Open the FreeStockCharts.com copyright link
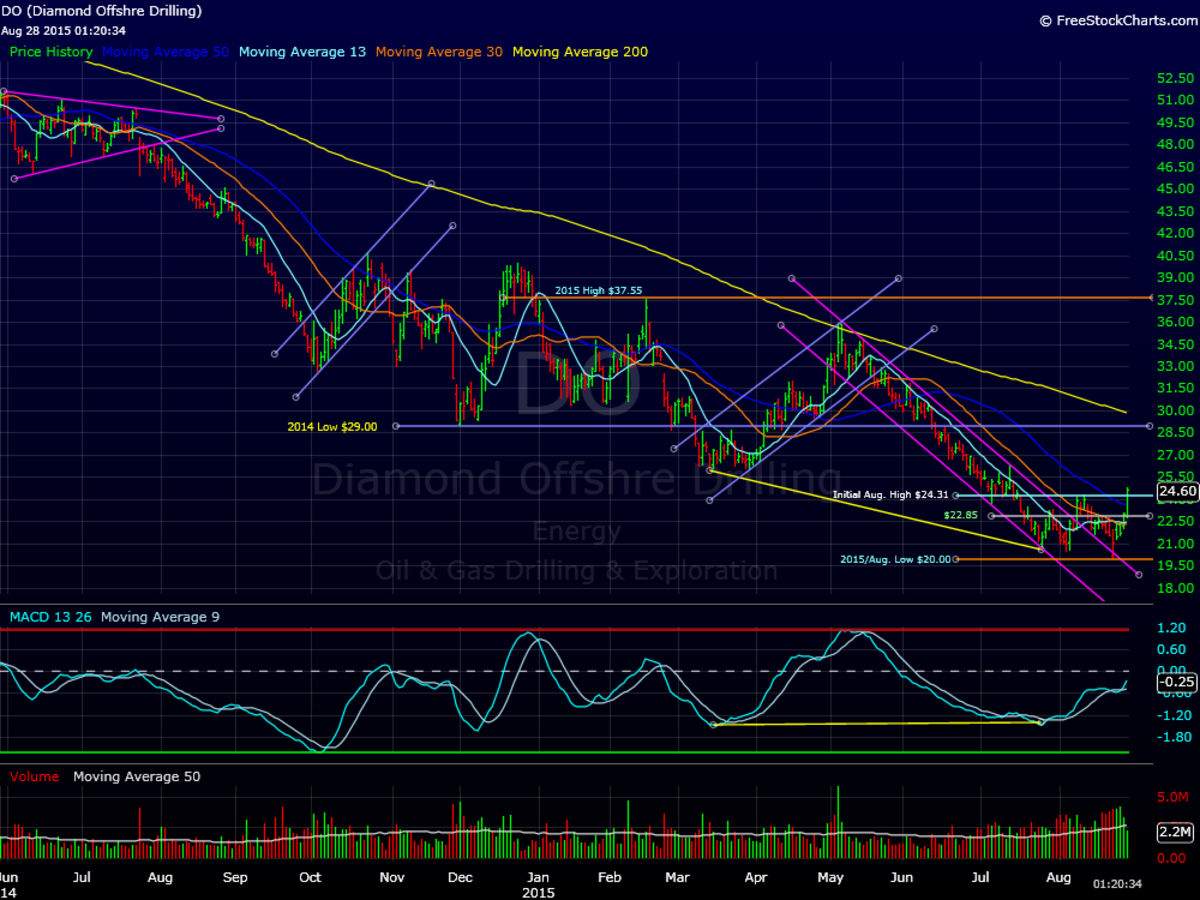This screenshot has width=1200, height=900. point(1116,20)
